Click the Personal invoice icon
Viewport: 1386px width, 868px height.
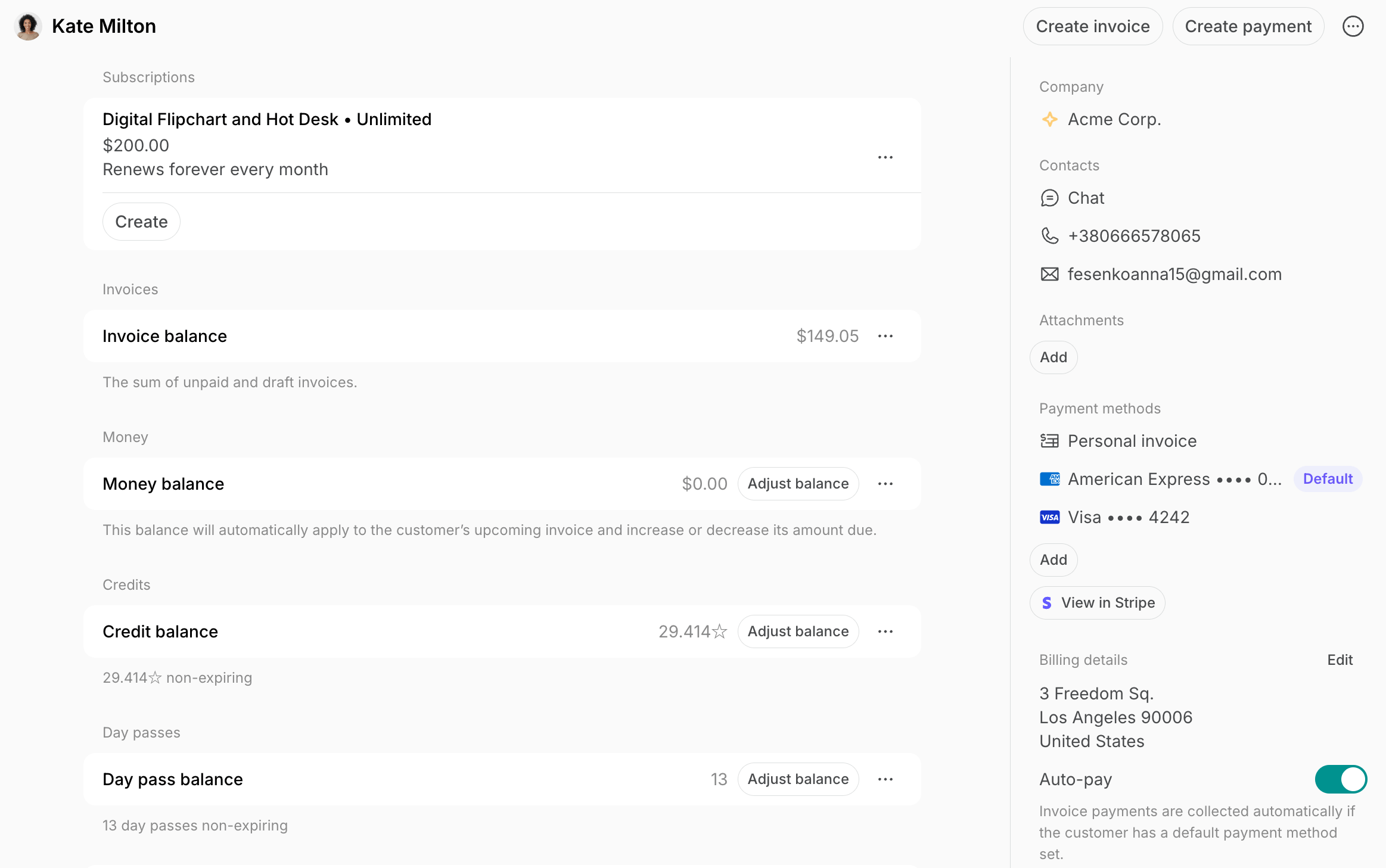[x=1049, y=441]
